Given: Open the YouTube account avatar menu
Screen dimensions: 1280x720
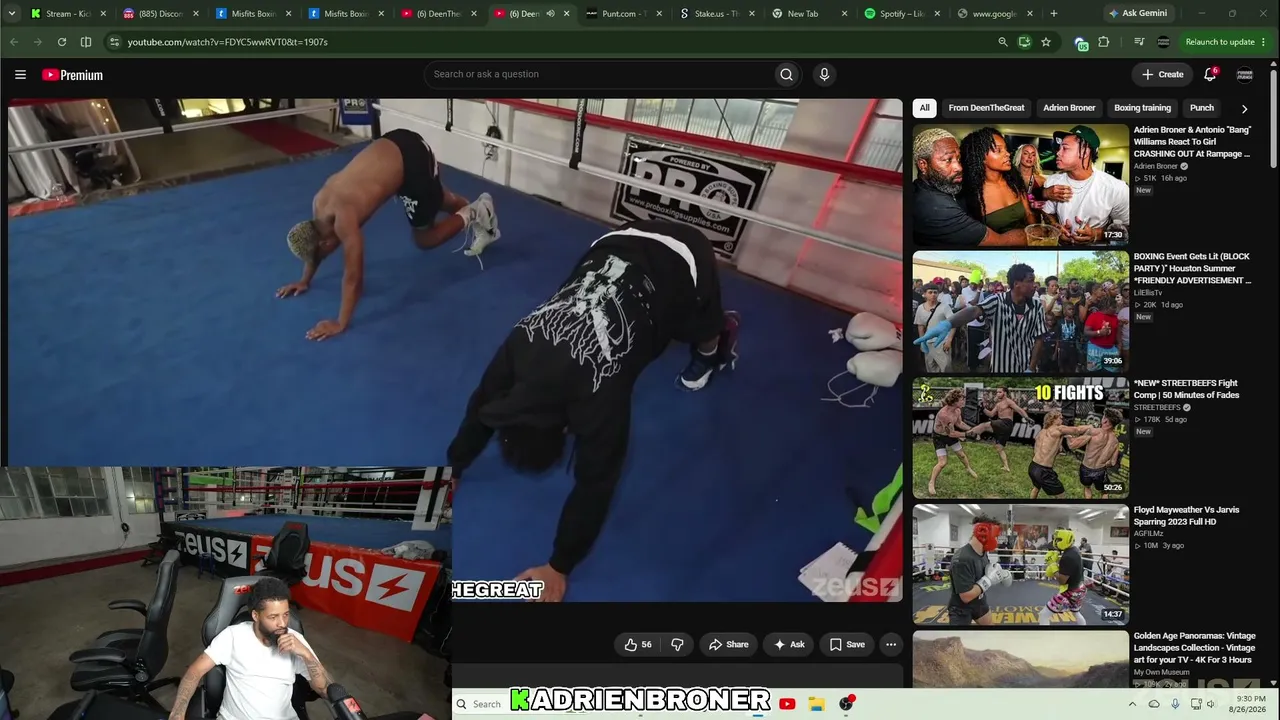Looking at the screenshot, I should [x=1245, y=74].
